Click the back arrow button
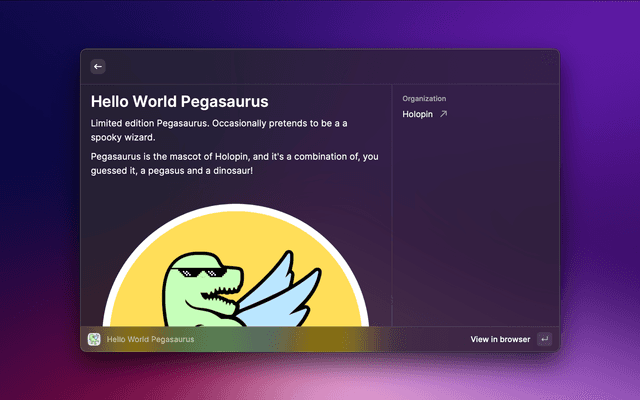Screen dimensions: 640x400 coord(98,66)
